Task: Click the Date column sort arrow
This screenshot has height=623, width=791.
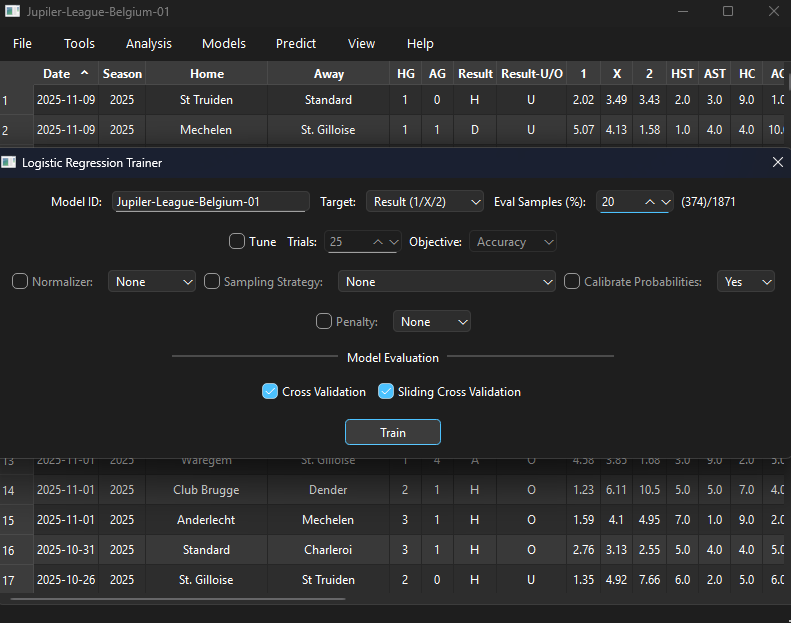Action: point(85,73)
